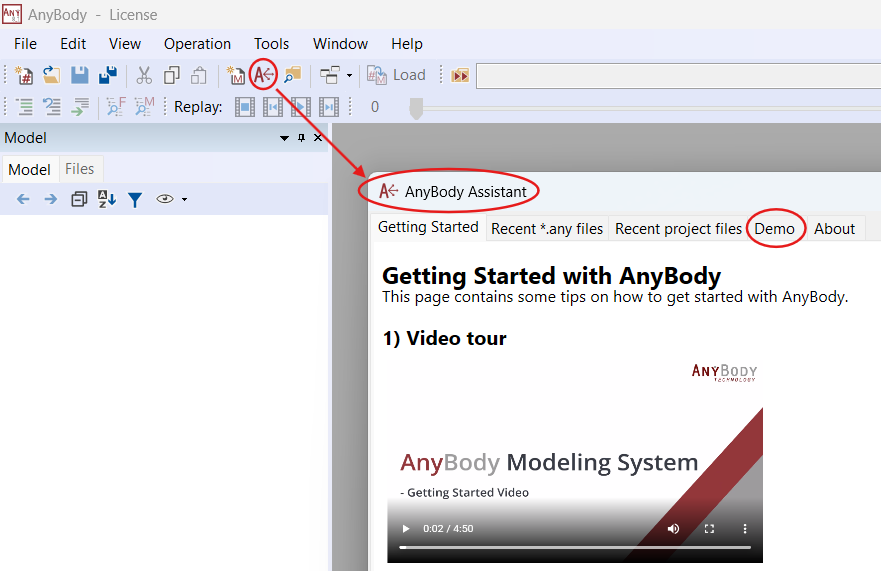Switch to the Model tab
881x571 pixels.
pyautogui.click(x=30, y=169)
